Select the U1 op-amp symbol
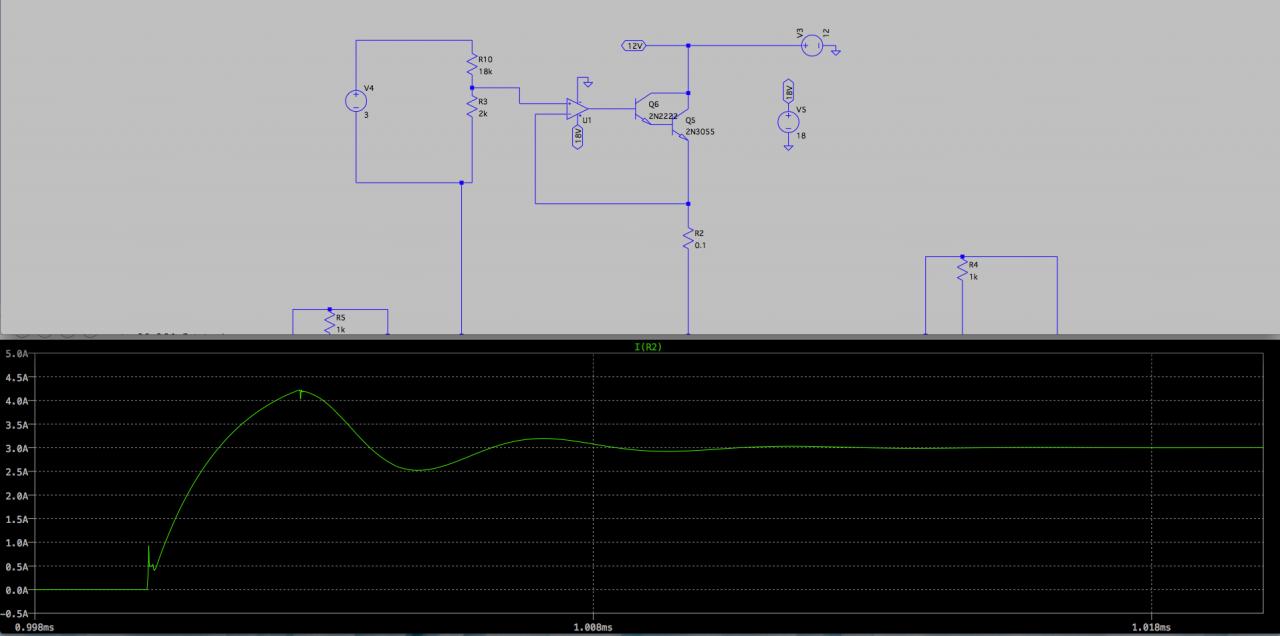 pyautogui.click(x=577, y=109)
